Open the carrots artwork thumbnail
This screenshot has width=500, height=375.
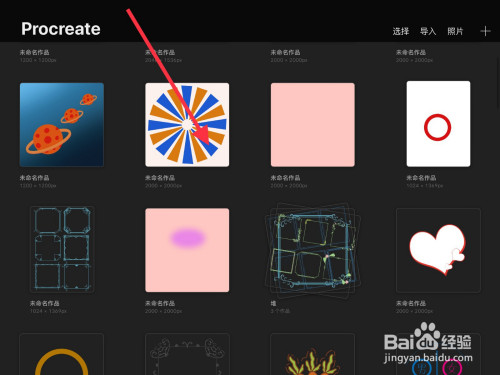[313, 354]
